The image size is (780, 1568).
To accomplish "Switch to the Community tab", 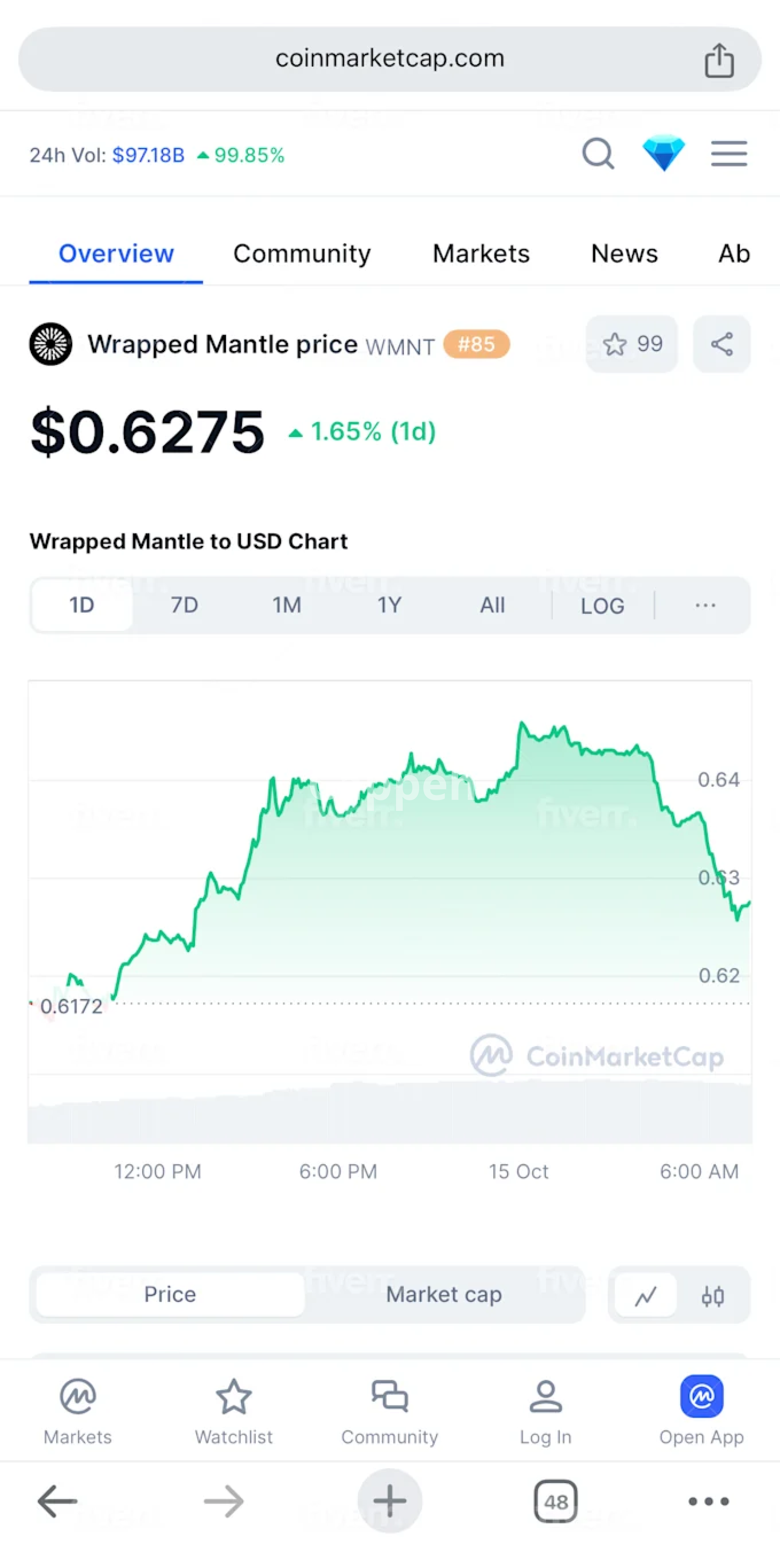I will coord(302,253).
